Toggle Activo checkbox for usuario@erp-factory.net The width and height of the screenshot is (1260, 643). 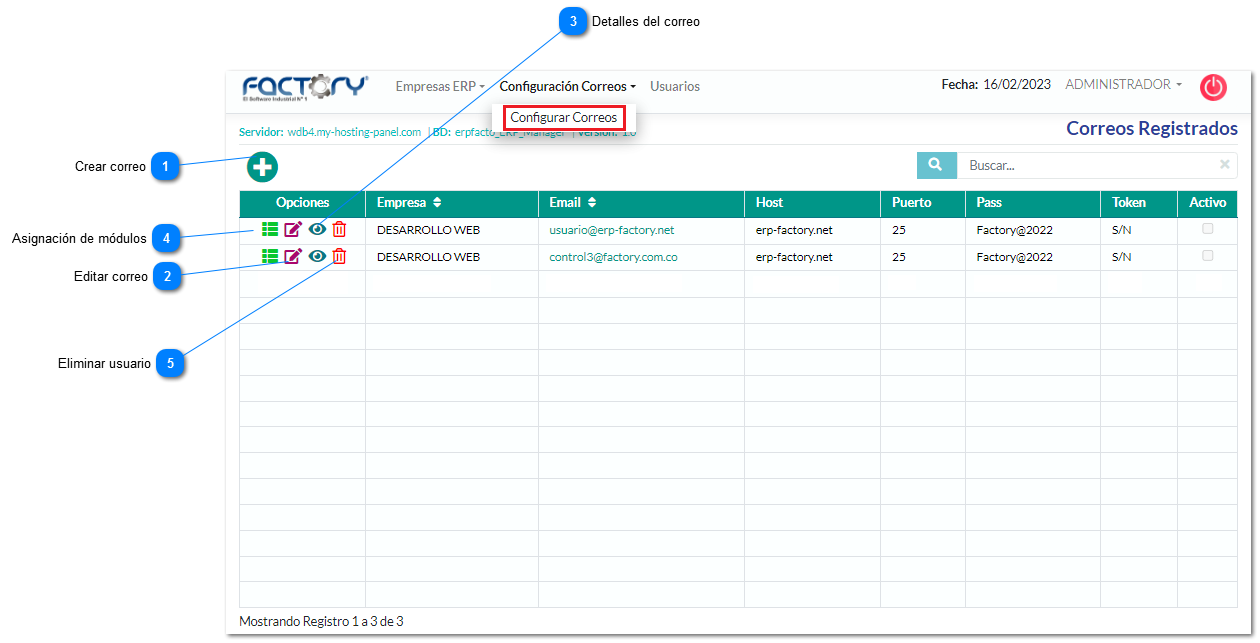coord(1208,229)
